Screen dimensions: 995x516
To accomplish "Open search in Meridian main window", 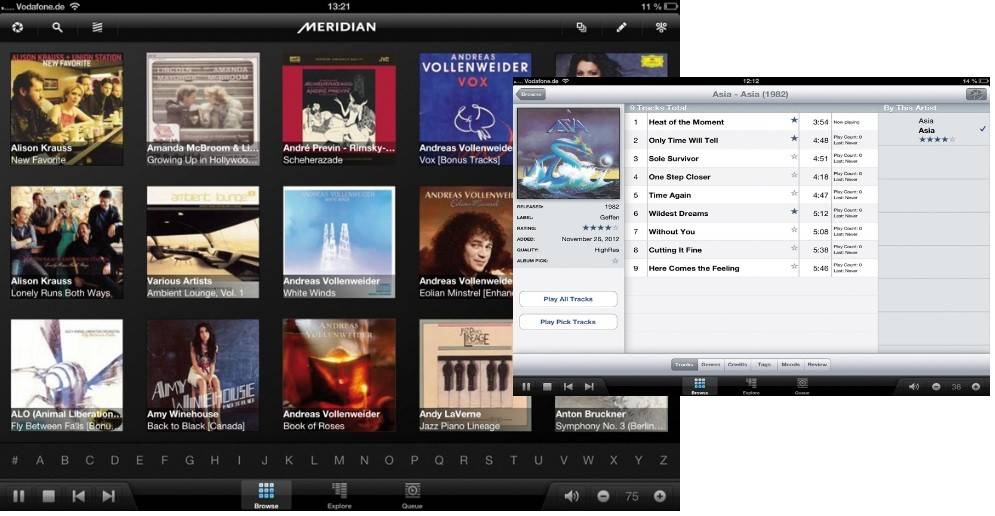I will pyautogui.click(x=57, y=27).
